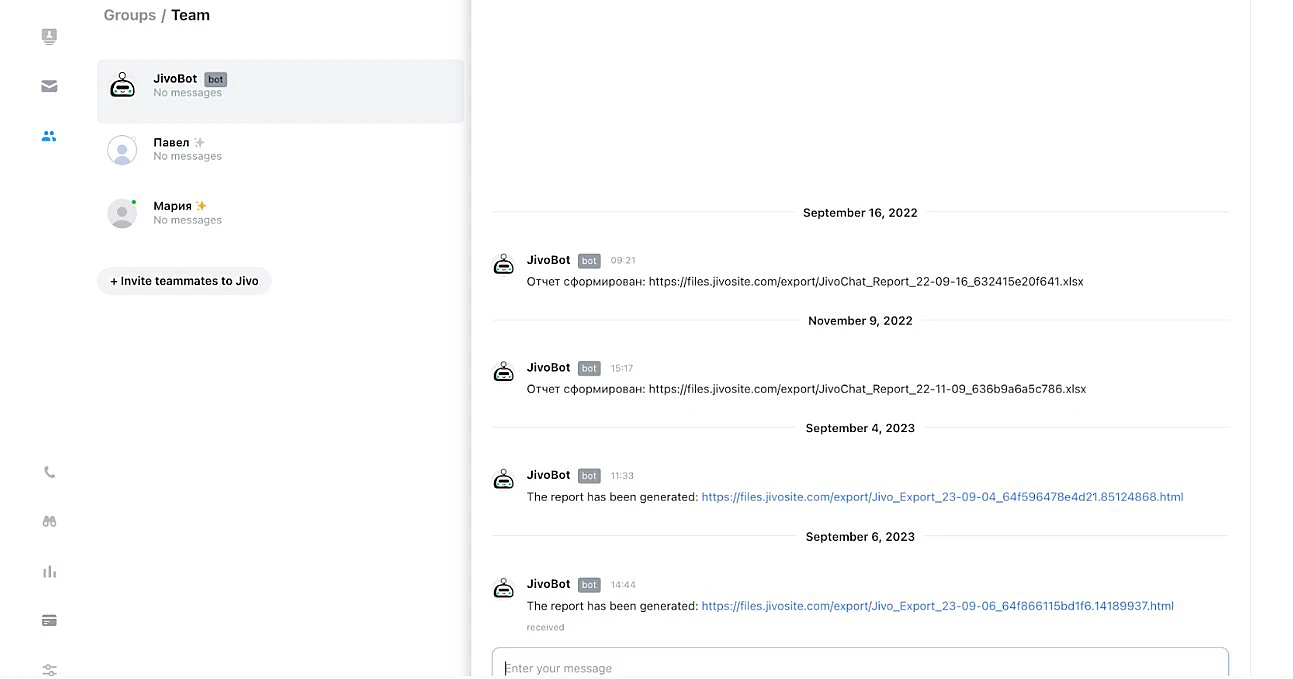Select Павел in the team list
This screenshot has height=679, width=1293.
171,143
